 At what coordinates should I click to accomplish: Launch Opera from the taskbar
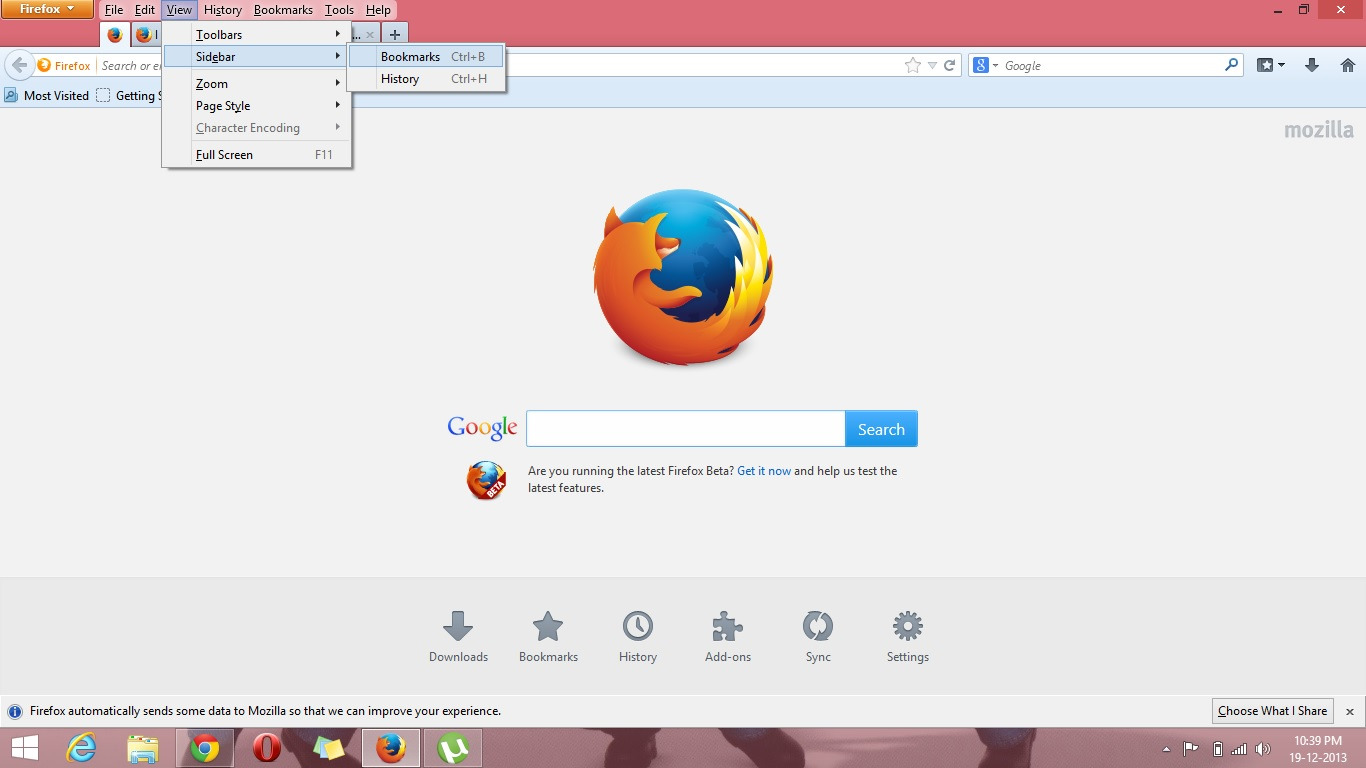click(x=266, y=748)
